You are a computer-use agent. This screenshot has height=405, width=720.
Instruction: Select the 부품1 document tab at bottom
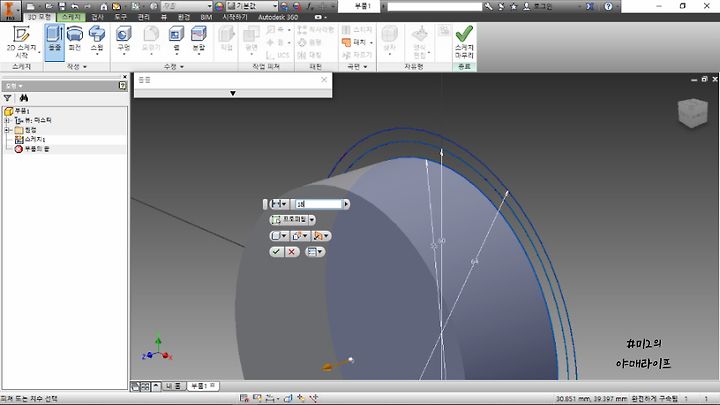(x=202, y=386)
